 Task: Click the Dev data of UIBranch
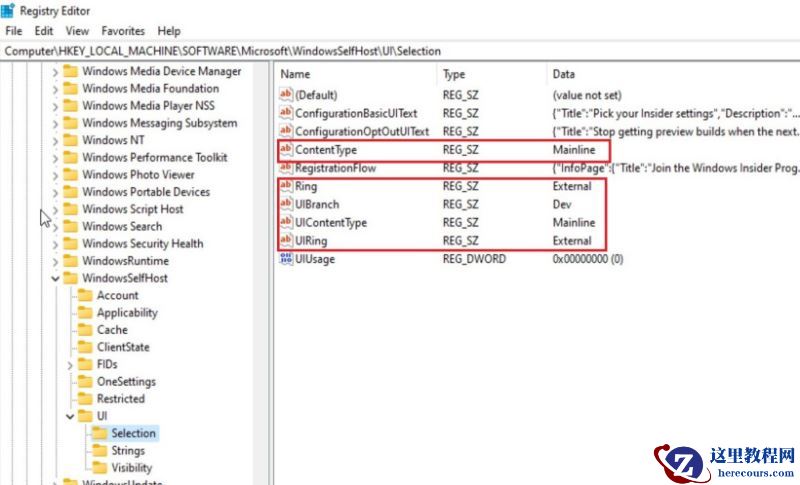(562, 205)
